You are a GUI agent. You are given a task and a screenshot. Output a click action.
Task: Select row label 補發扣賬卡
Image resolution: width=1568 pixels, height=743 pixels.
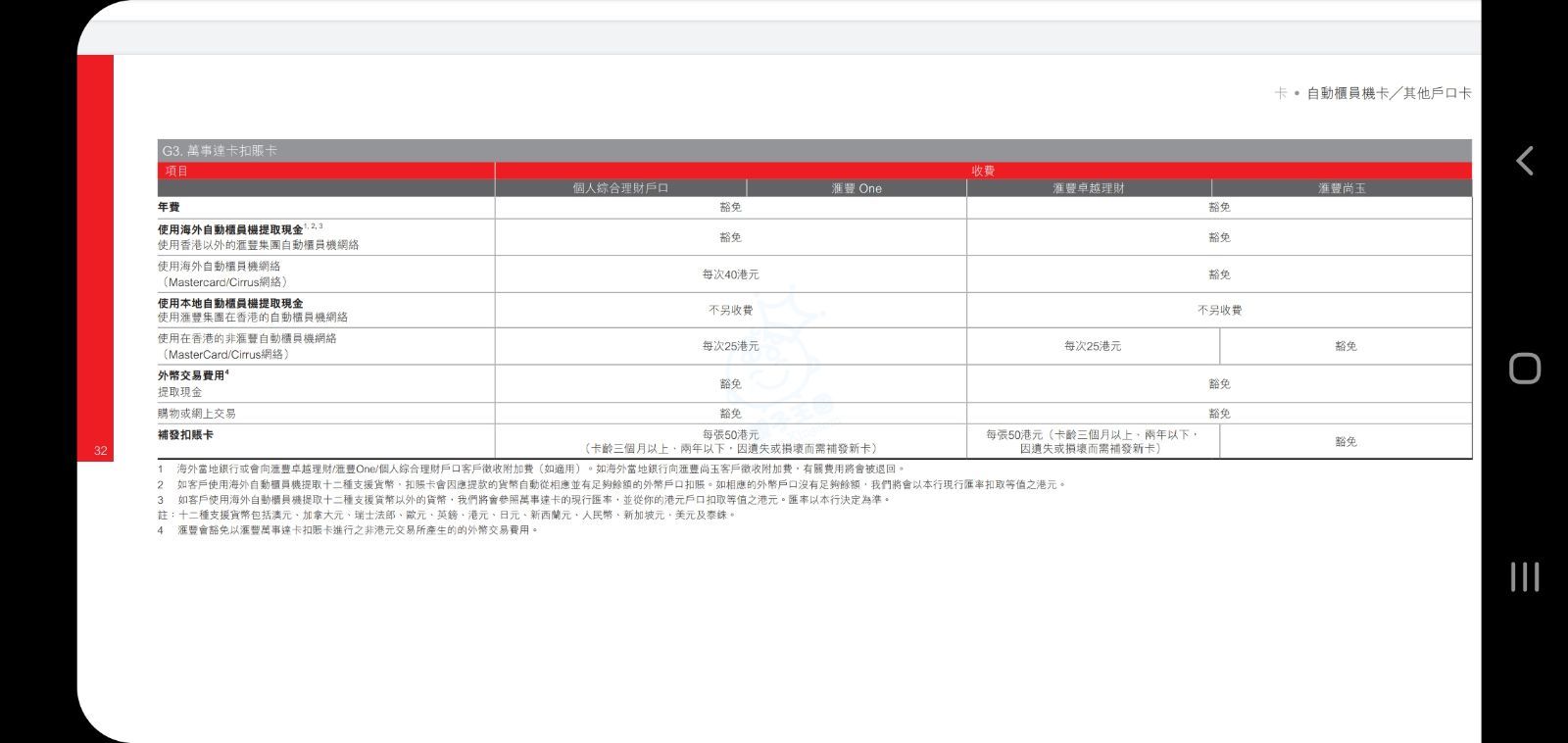tap(185, 434)
